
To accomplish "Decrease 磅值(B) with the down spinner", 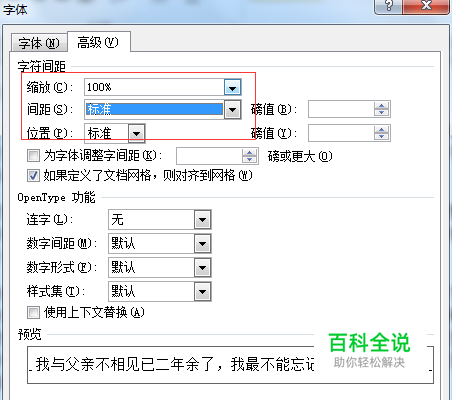I will pos(381,113).
